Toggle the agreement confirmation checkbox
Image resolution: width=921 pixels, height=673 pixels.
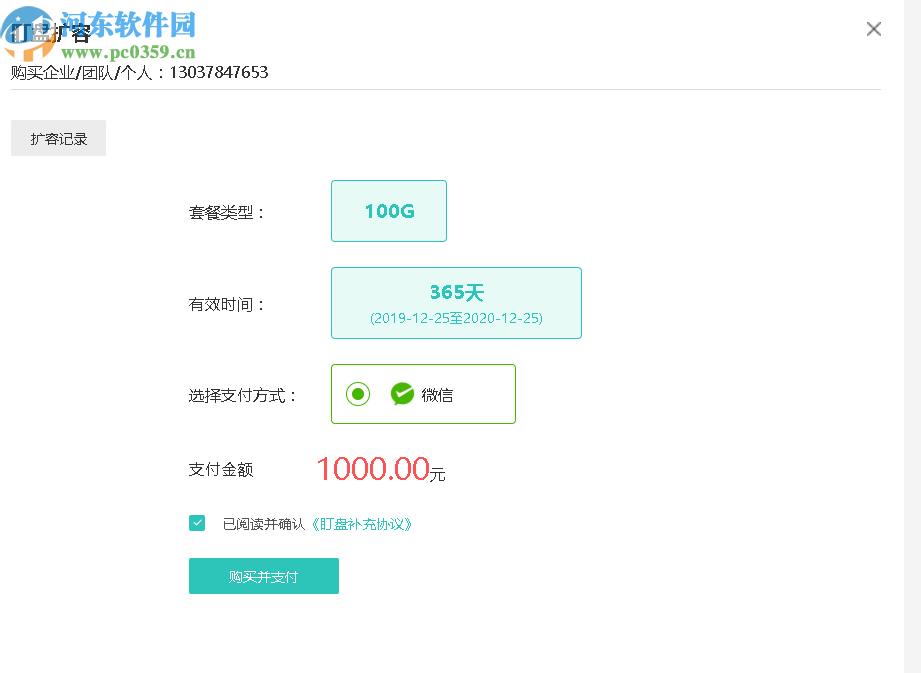196,522
